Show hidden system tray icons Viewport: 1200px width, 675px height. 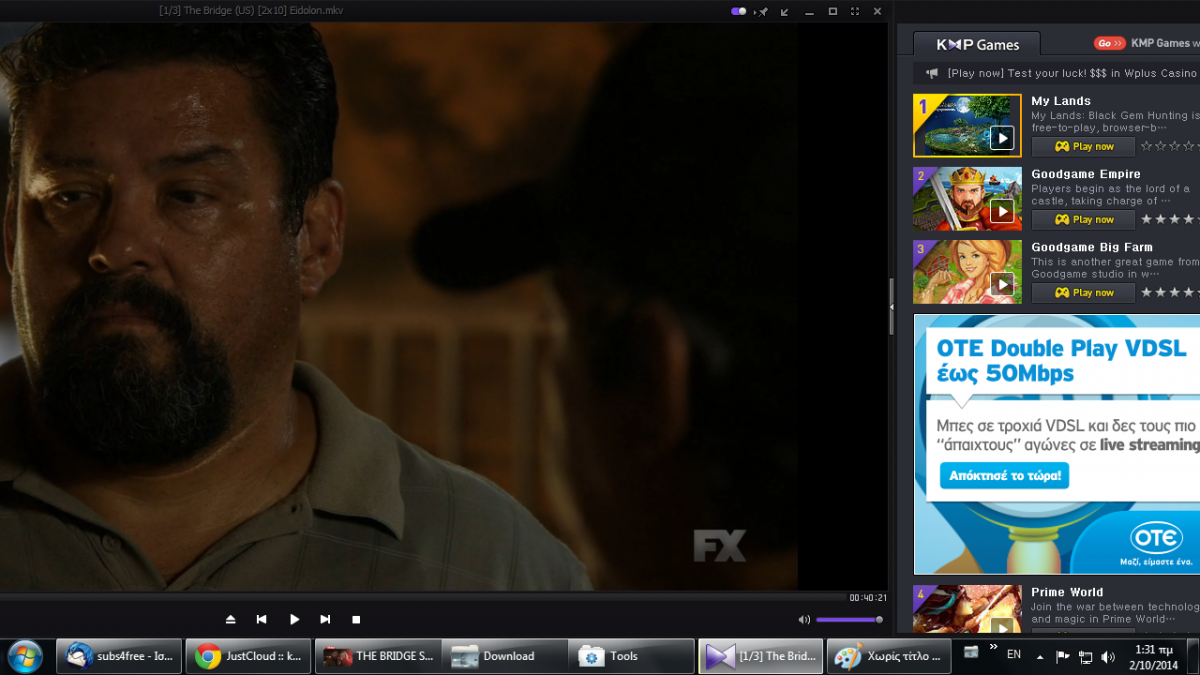(1041, 657)
